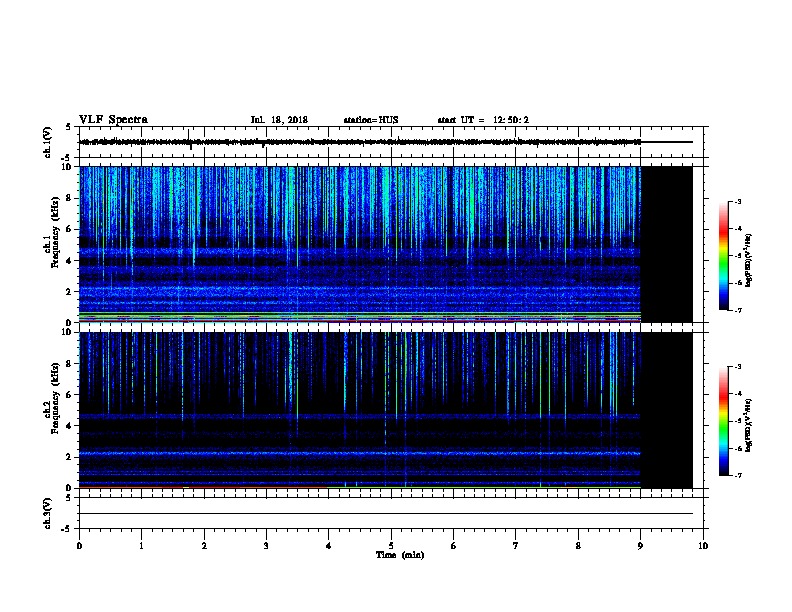The width and height of the screenshot is (792, 612).
Task: Click time-axis tick label "3"
Action: pos(266,546)
